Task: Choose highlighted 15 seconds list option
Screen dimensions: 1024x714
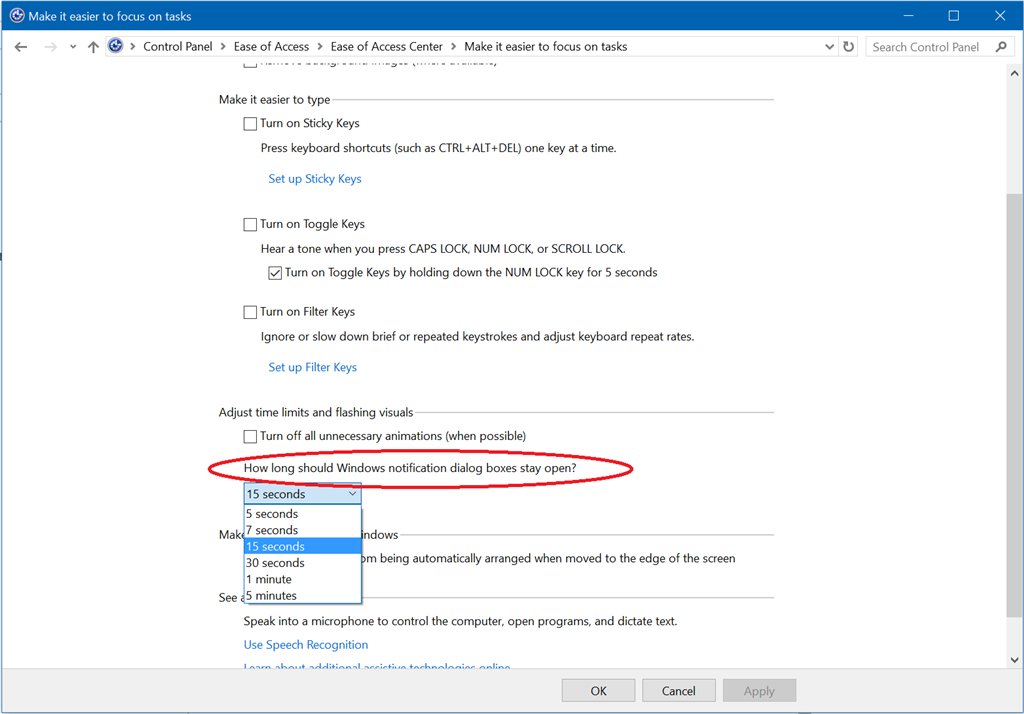Action: (x=302, y=547)
